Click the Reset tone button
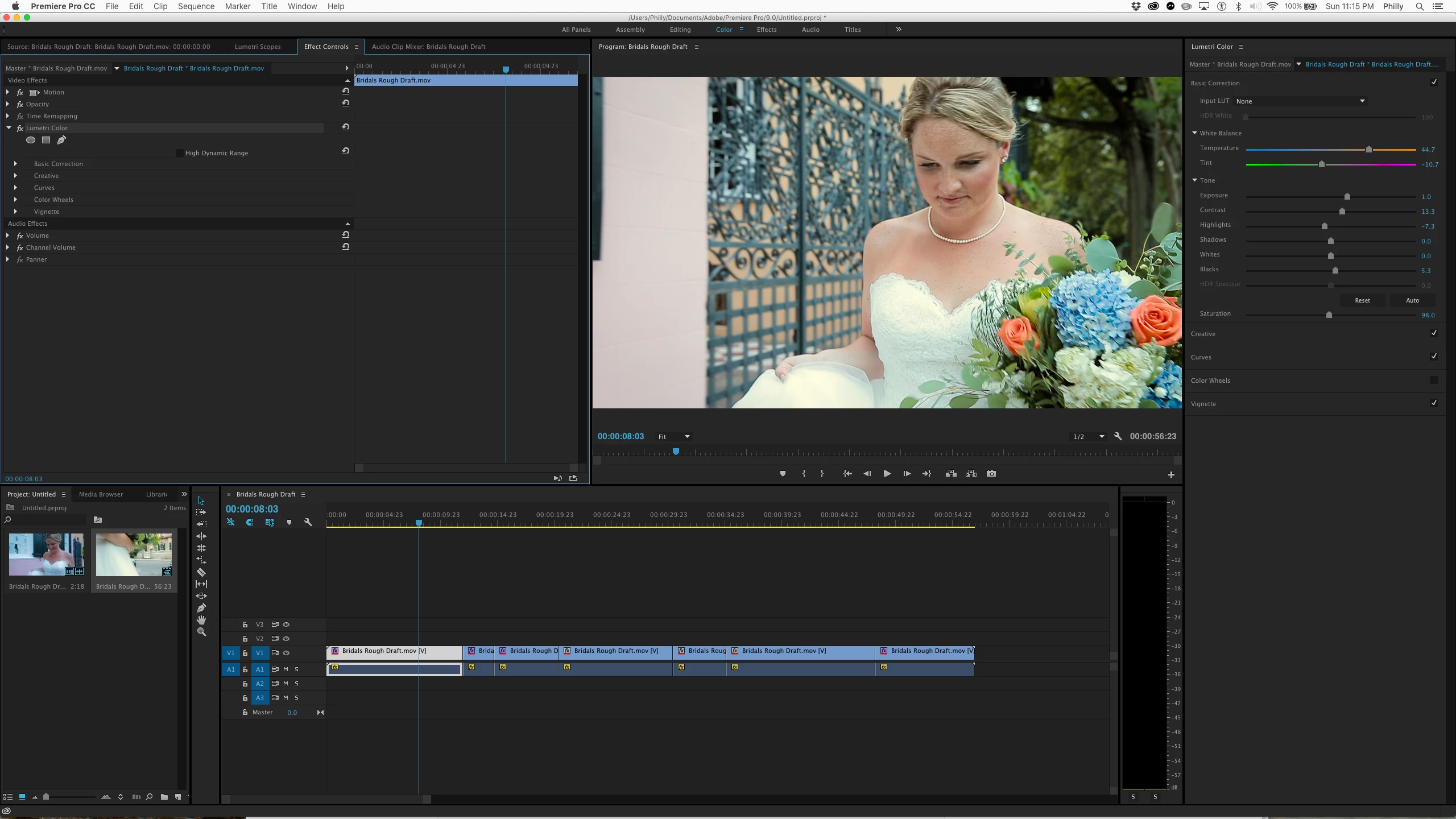This screenshot has width=1456, height=819. pos(1362,300)
